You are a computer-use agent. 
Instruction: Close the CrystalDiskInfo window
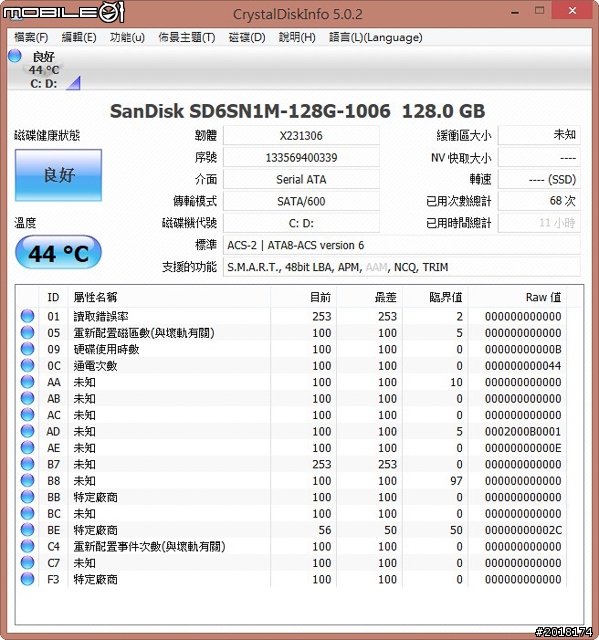pyautogui.click(x=572, y=11)
